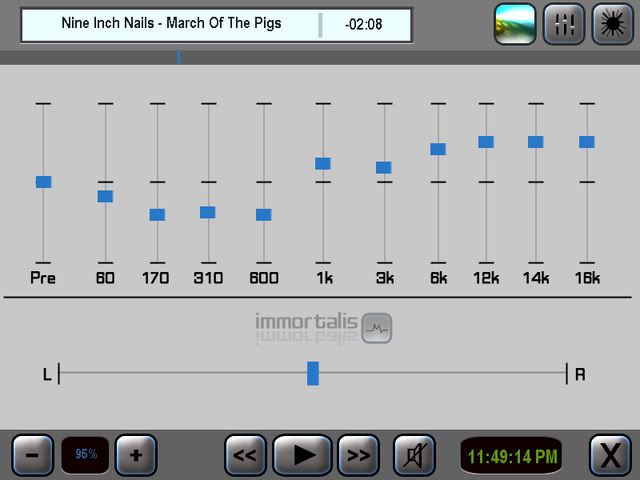Click the 600 Hz band slider handle
This screenshot has height=480, width=640.
[x=264, y=215]
